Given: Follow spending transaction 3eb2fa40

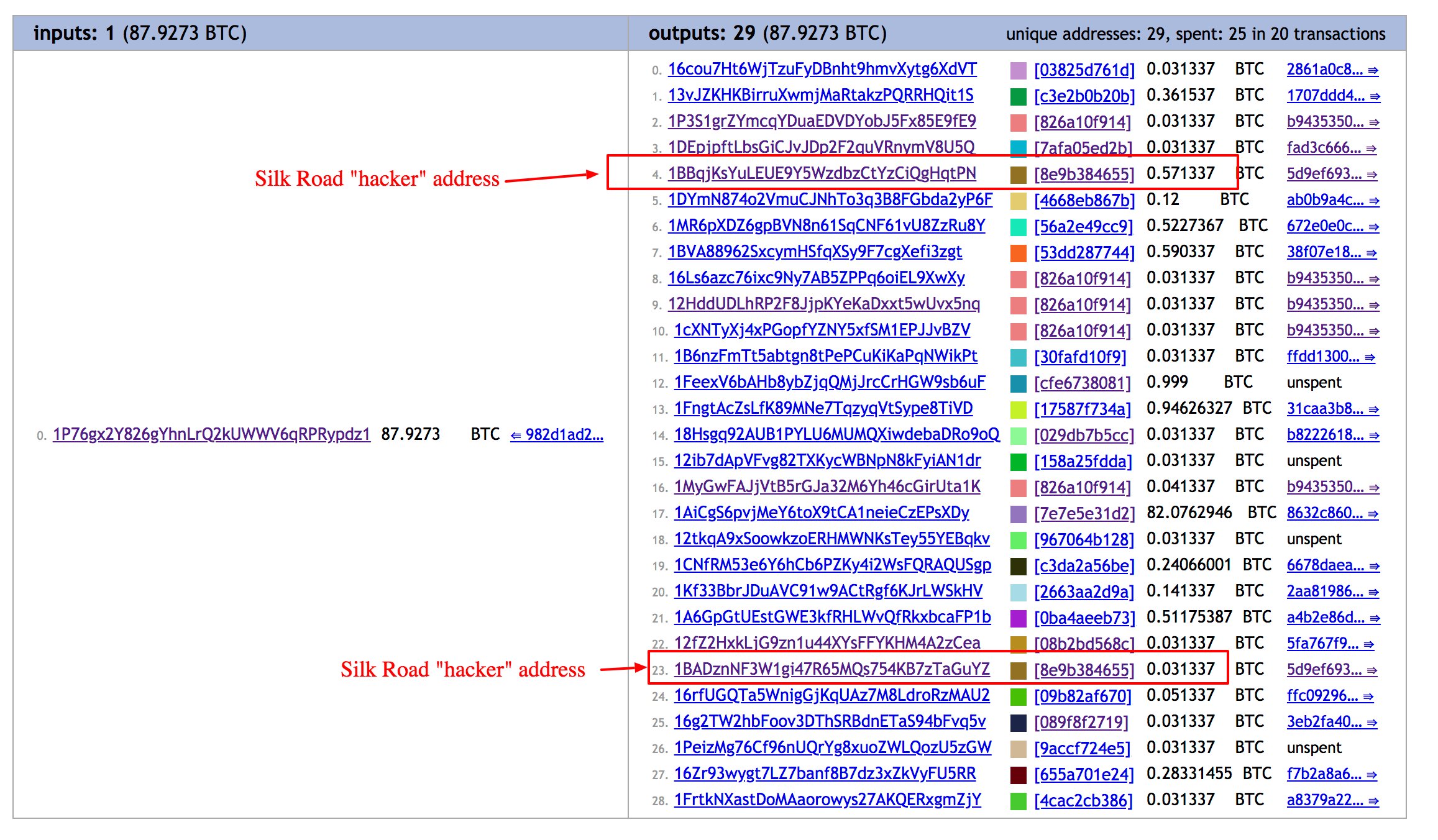Looking at the screenshot, I should click(x=1332, y=721).
